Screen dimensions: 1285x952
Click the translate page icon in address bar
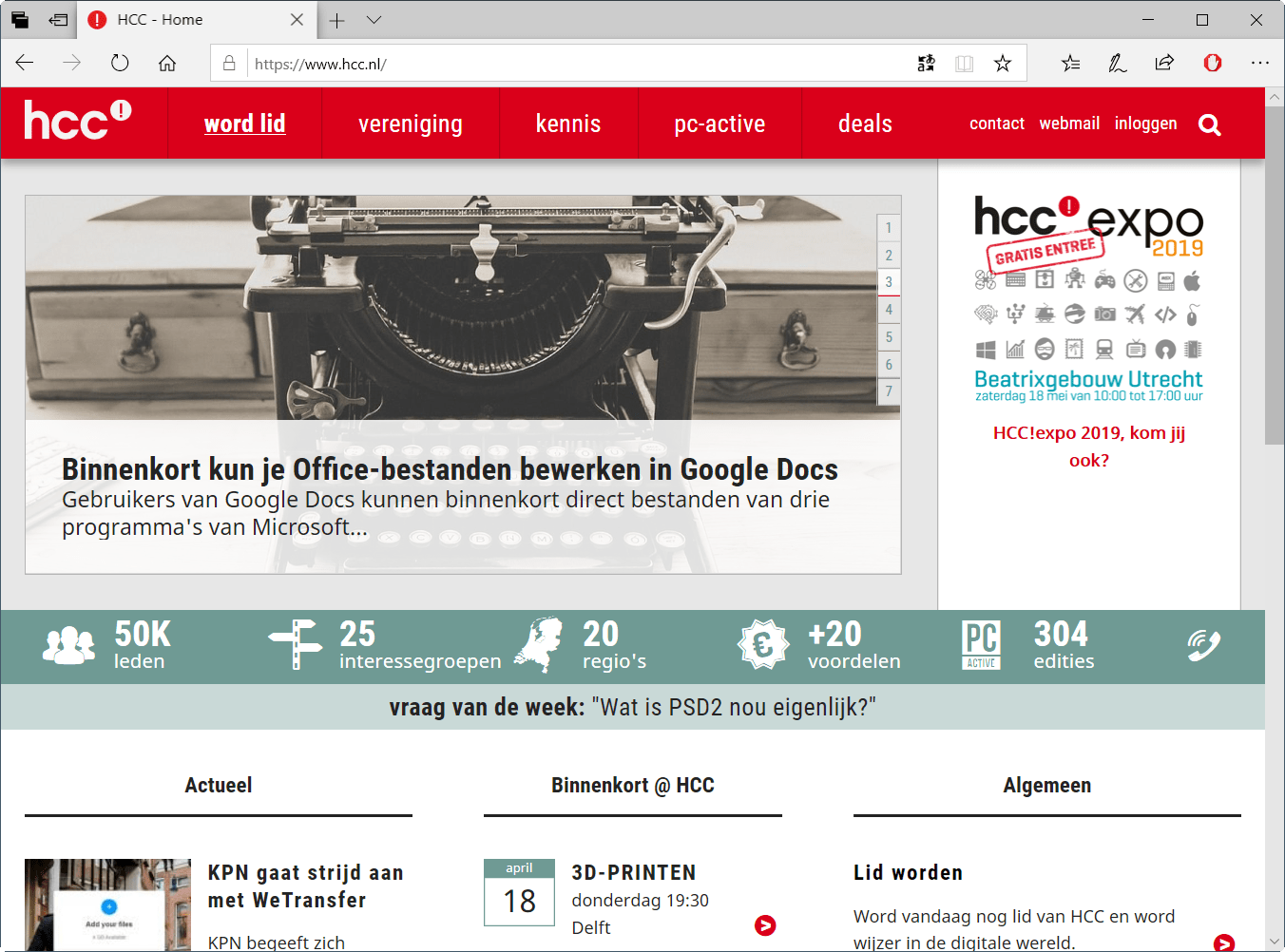926,63
